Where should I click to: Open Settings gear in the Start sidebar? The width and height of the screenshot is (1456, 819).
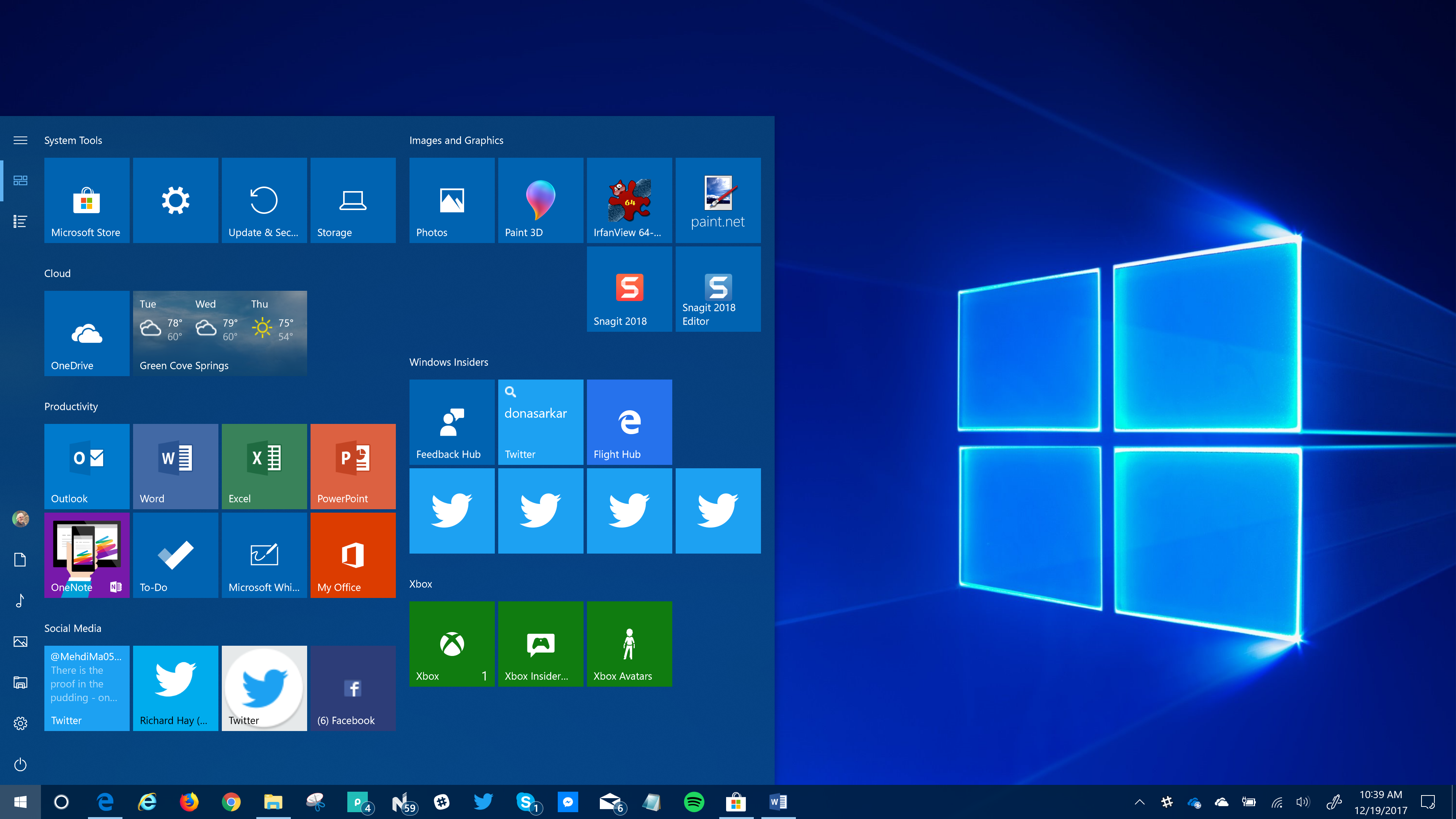coord(20,723)
